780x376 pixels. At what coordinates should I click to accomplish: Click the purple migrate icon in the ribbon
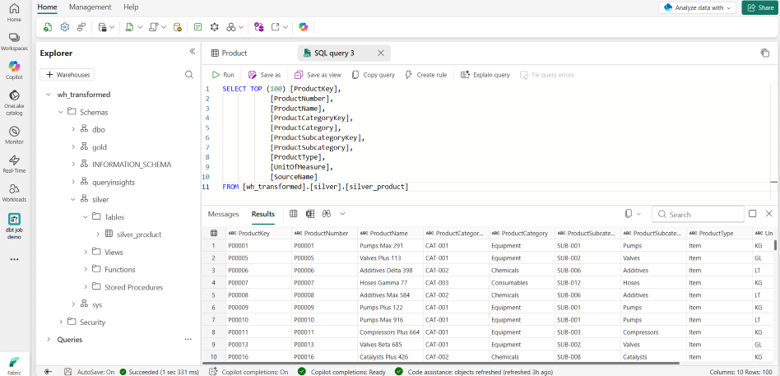pyautogui.click(x=259, y=27)
